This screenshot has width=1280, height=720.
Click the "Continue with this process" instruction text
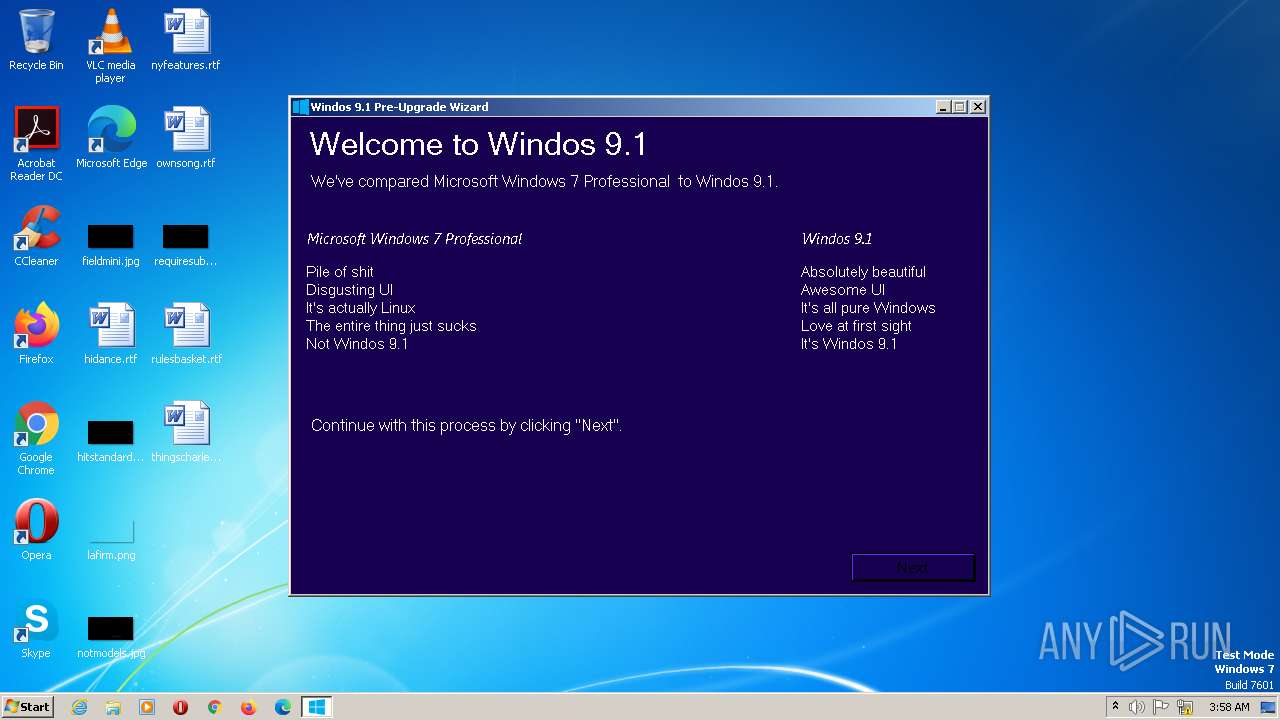point(466,426)
